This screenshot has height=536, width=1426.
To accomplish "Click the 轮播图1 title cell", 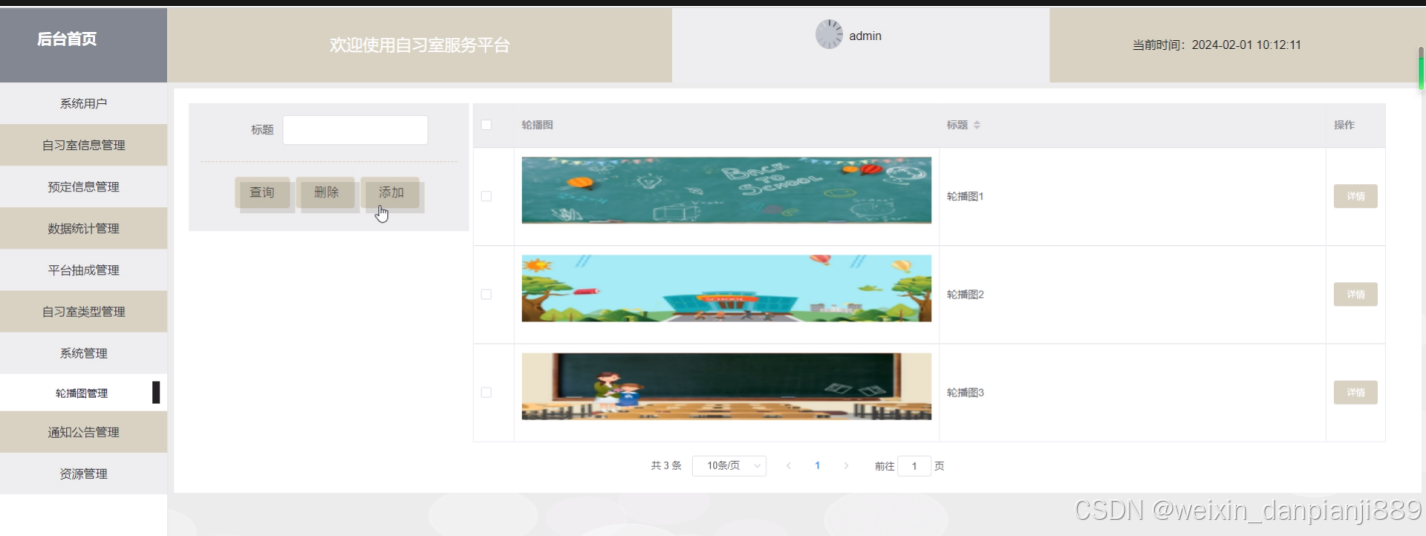I will click(x=966, y=197).
